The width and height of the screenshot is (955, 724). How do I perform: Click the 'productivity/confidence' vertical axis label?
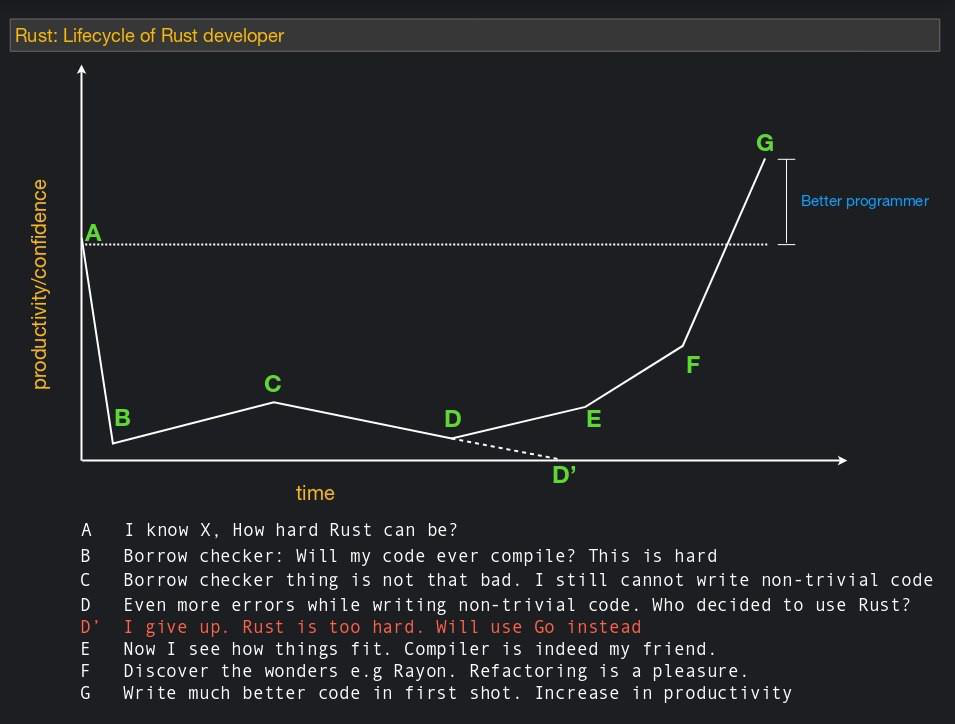click(x=41, y=284)
